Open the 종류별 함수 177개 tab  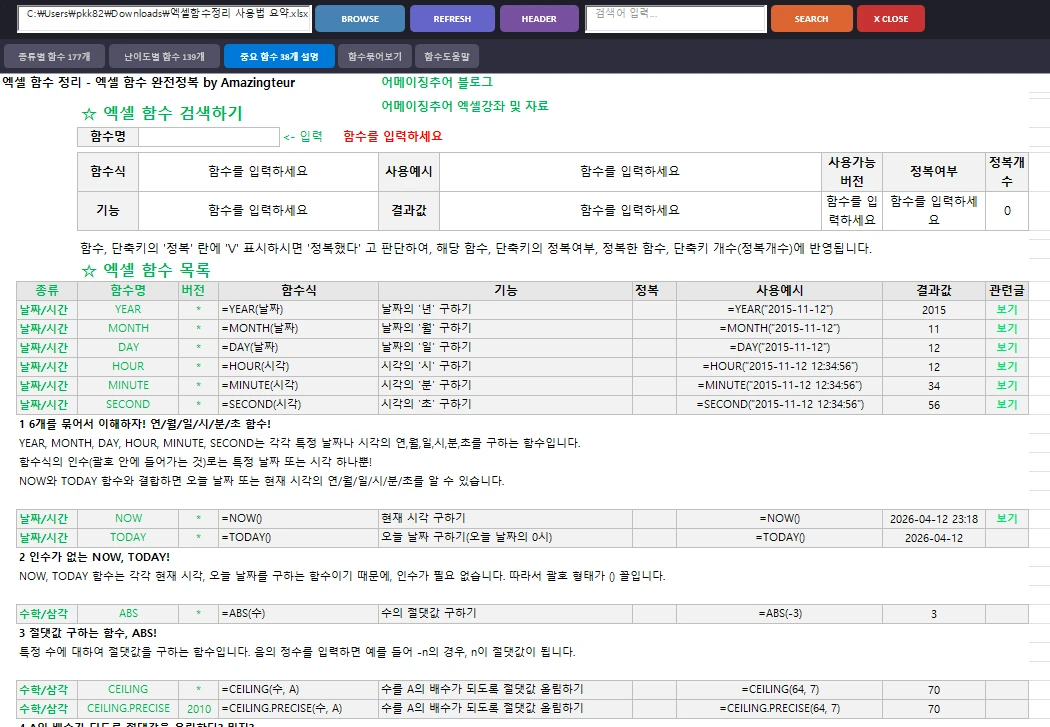coord(54,56)
